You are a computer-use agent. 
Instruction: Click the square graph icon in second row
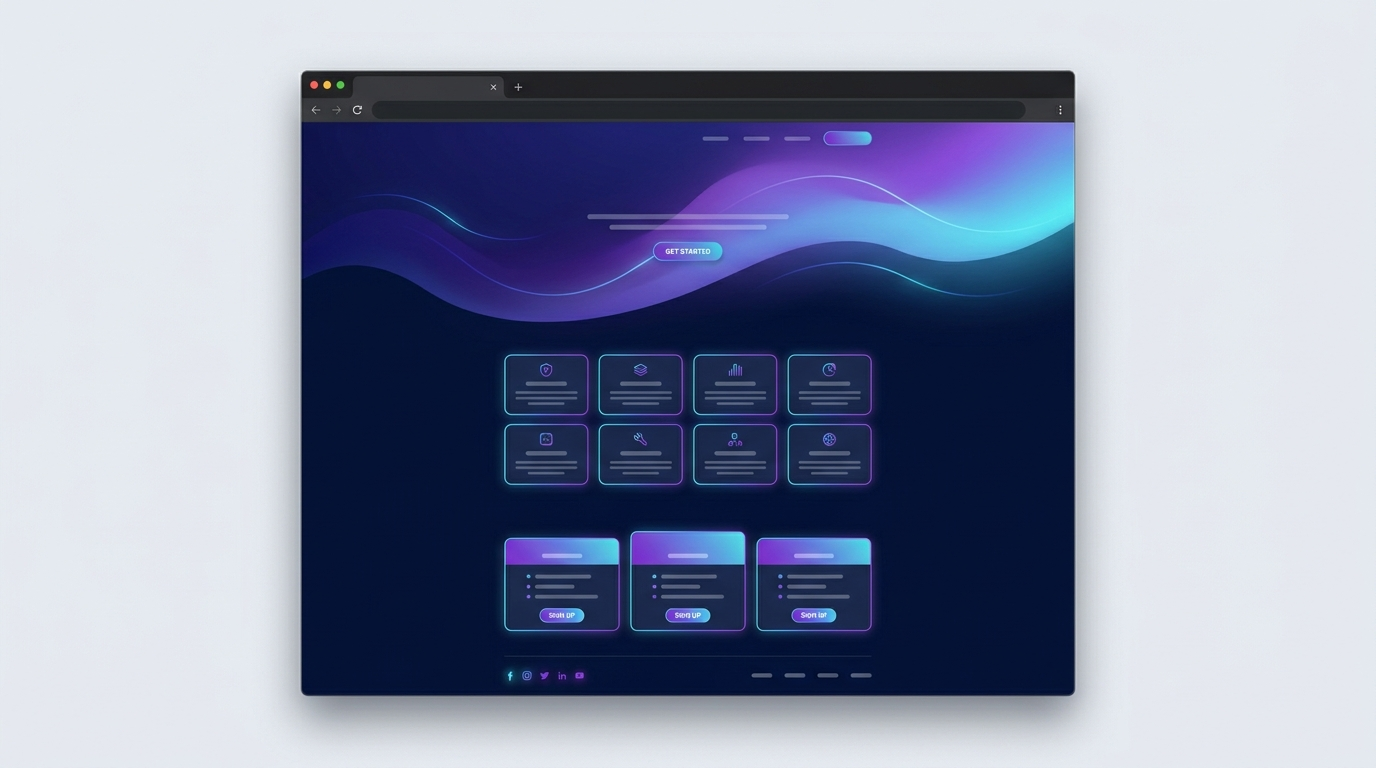click(x=546, y=439)
